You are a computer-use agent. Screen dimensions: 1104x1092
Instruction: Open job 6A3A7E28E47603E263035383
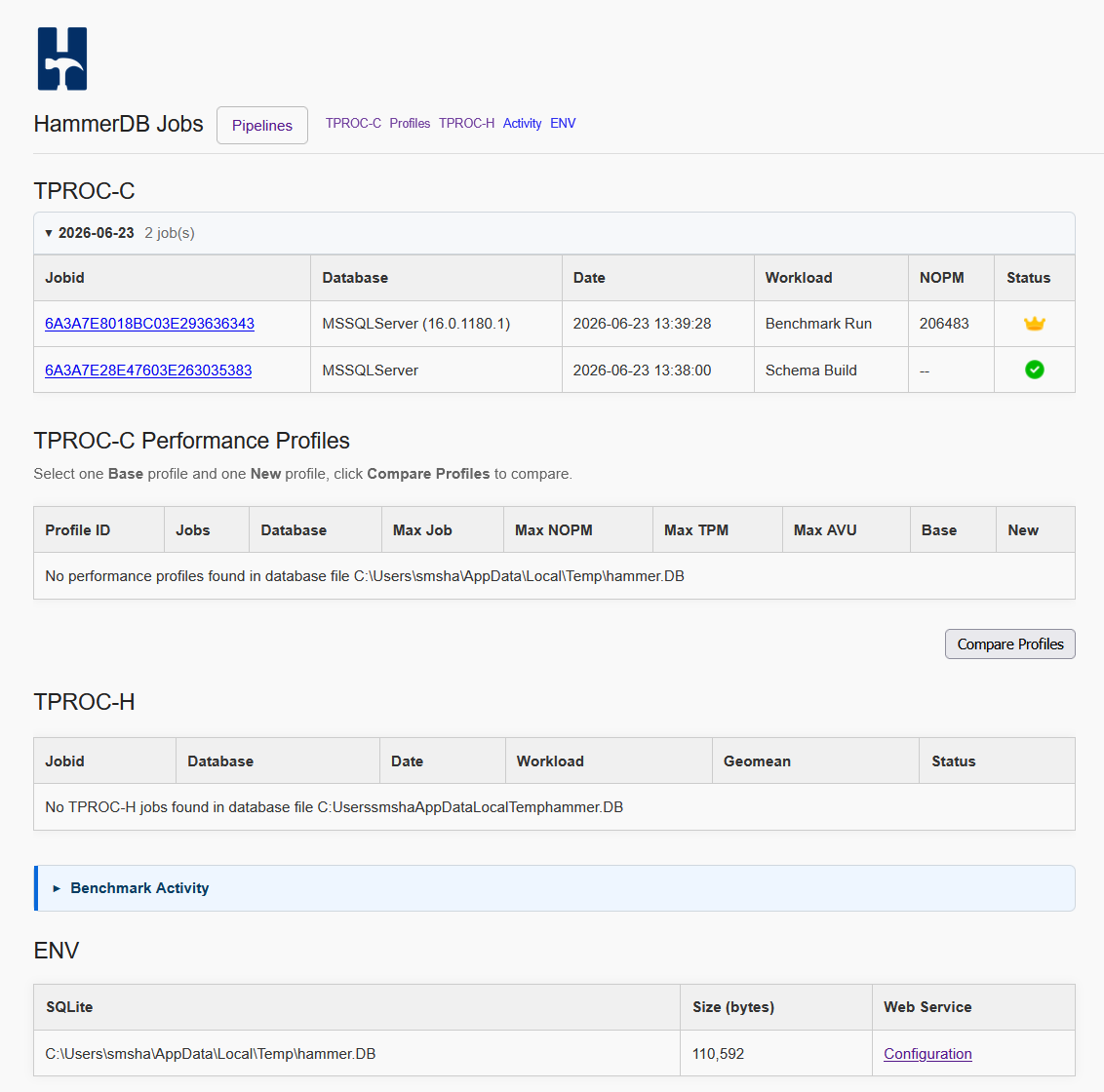148,370
